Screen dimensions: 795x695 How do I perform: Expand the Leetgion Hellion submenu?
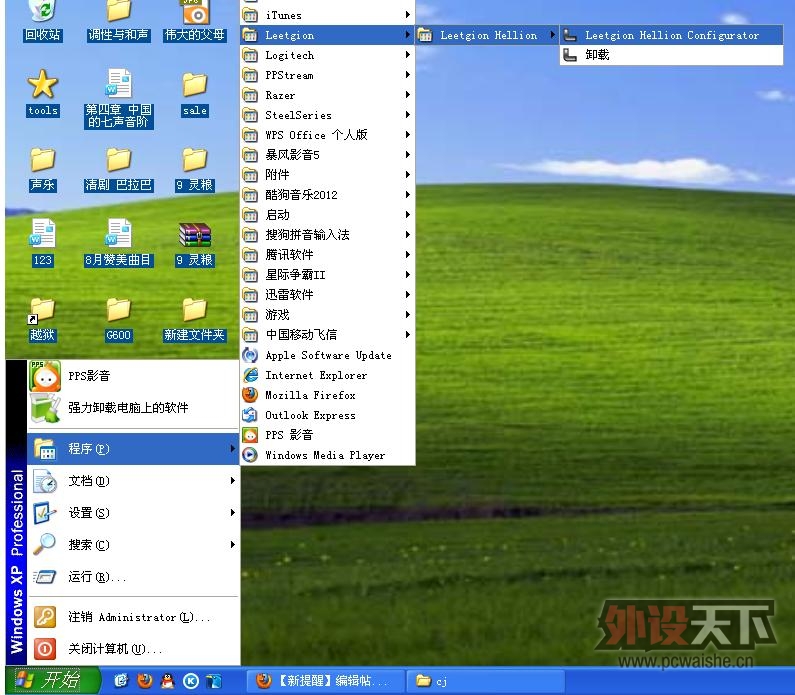point(487,35)
